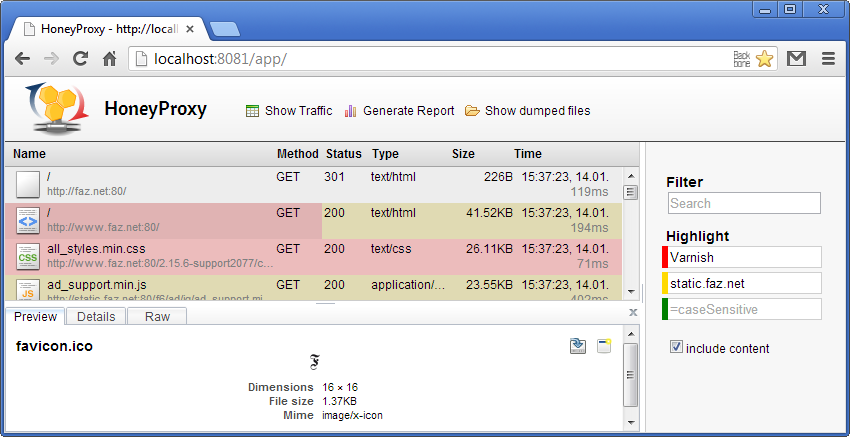Click the favicon.ico heading in preview
850x437 pixels.
(54, 346)
